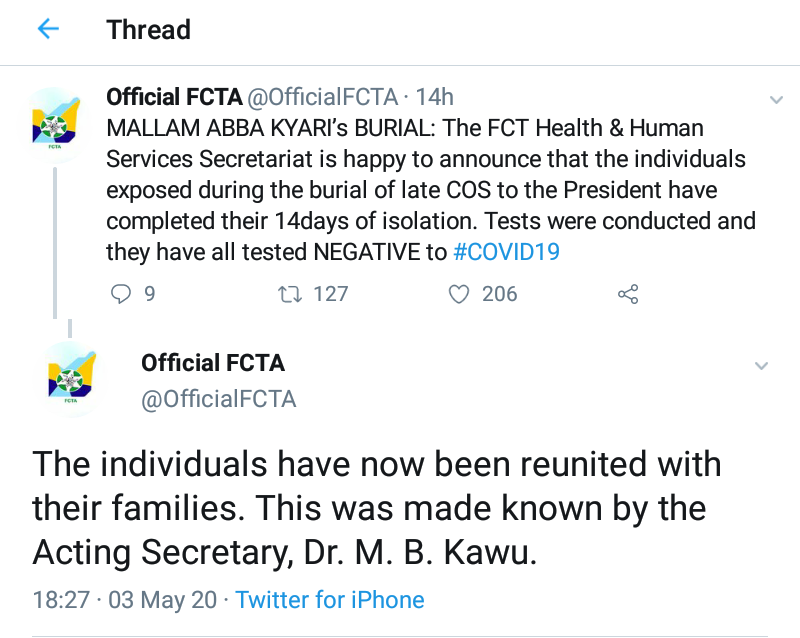
Task: Click @OfficialFCTA handle in the first tweet
Action: click(x=322, y=97)
